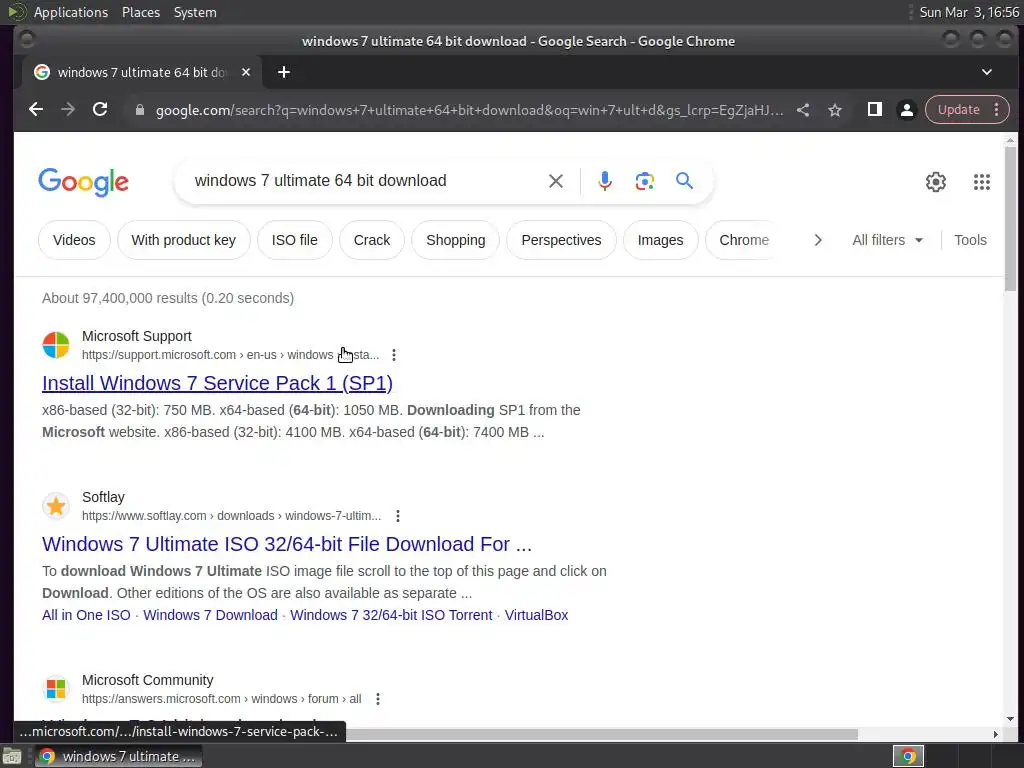The height and width of the screenshot is (768, 1024).
Task: Go back to the previous page
Action: click(36, 110)
